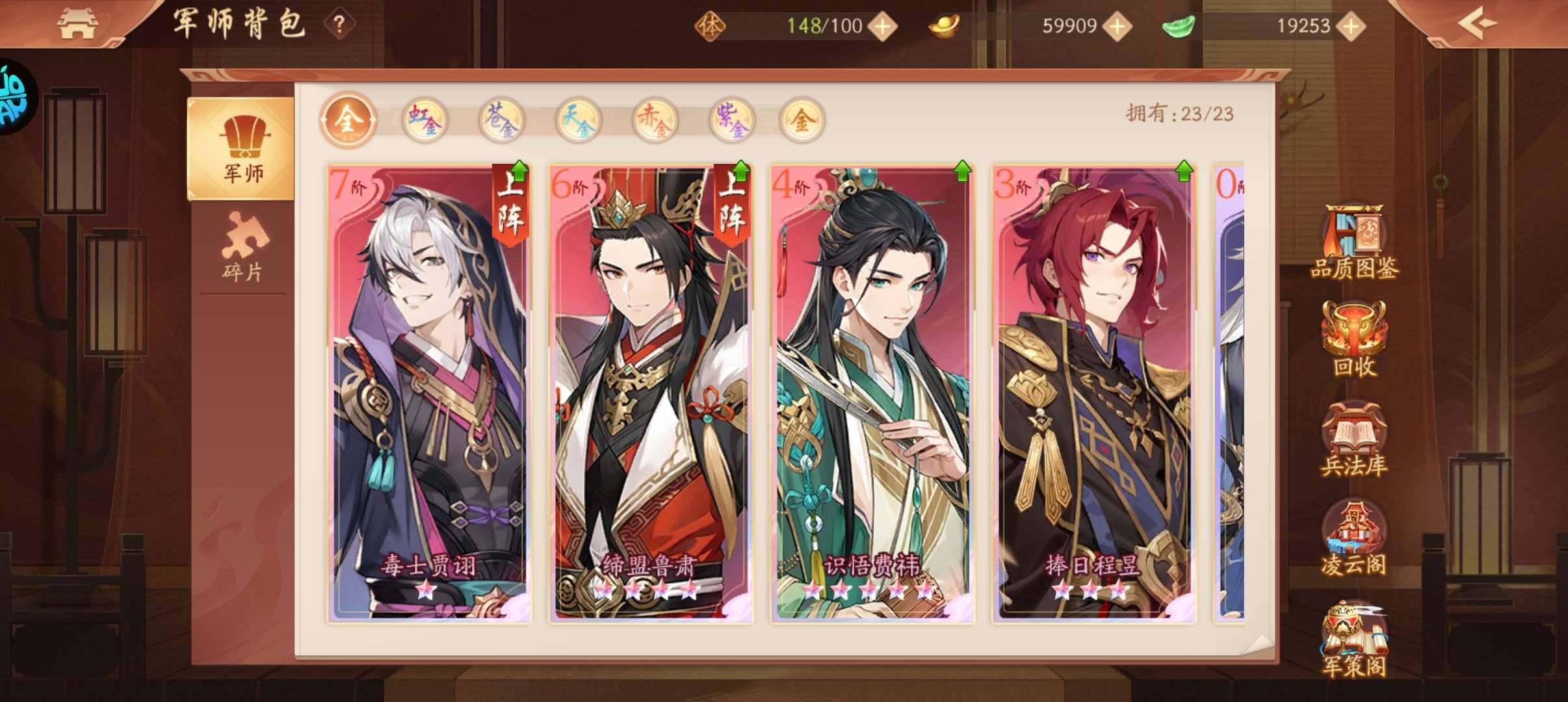The width and height of the screenshot is (1568, 702).
Task: Add gold ingots with the plus button
Action: 1117,26
